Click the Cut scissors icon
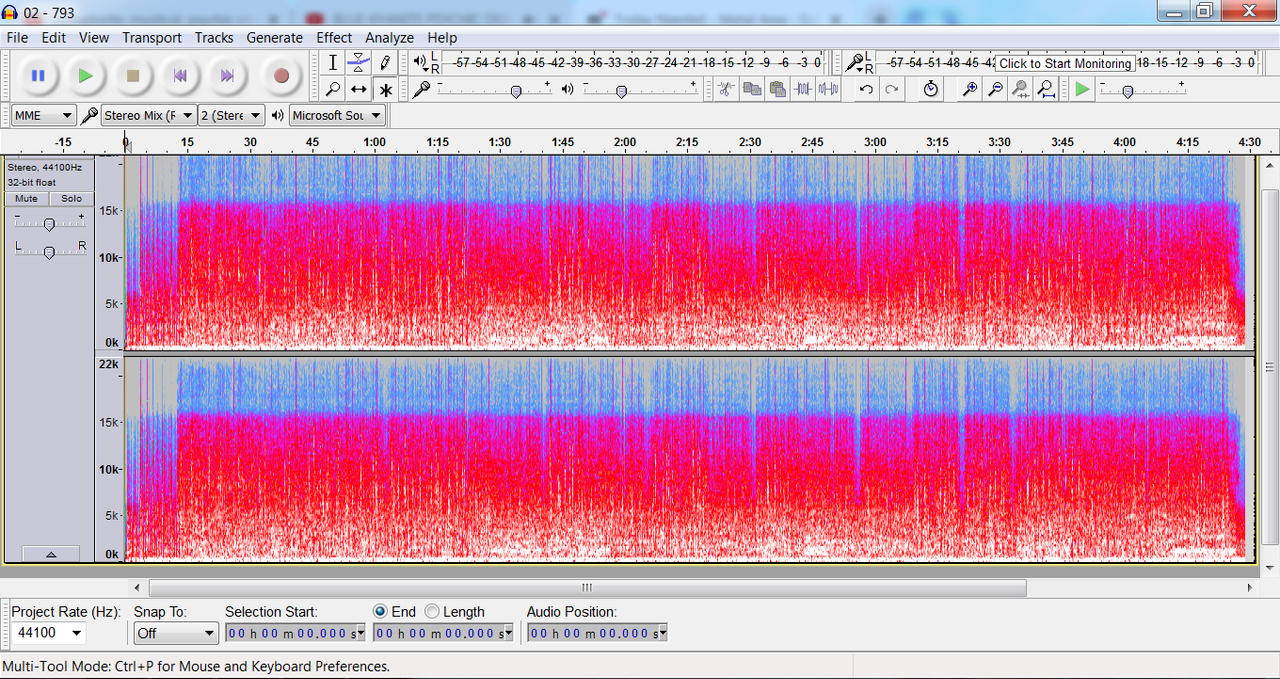This screenshot has height=679, width=1280. [x=726, y=89]
